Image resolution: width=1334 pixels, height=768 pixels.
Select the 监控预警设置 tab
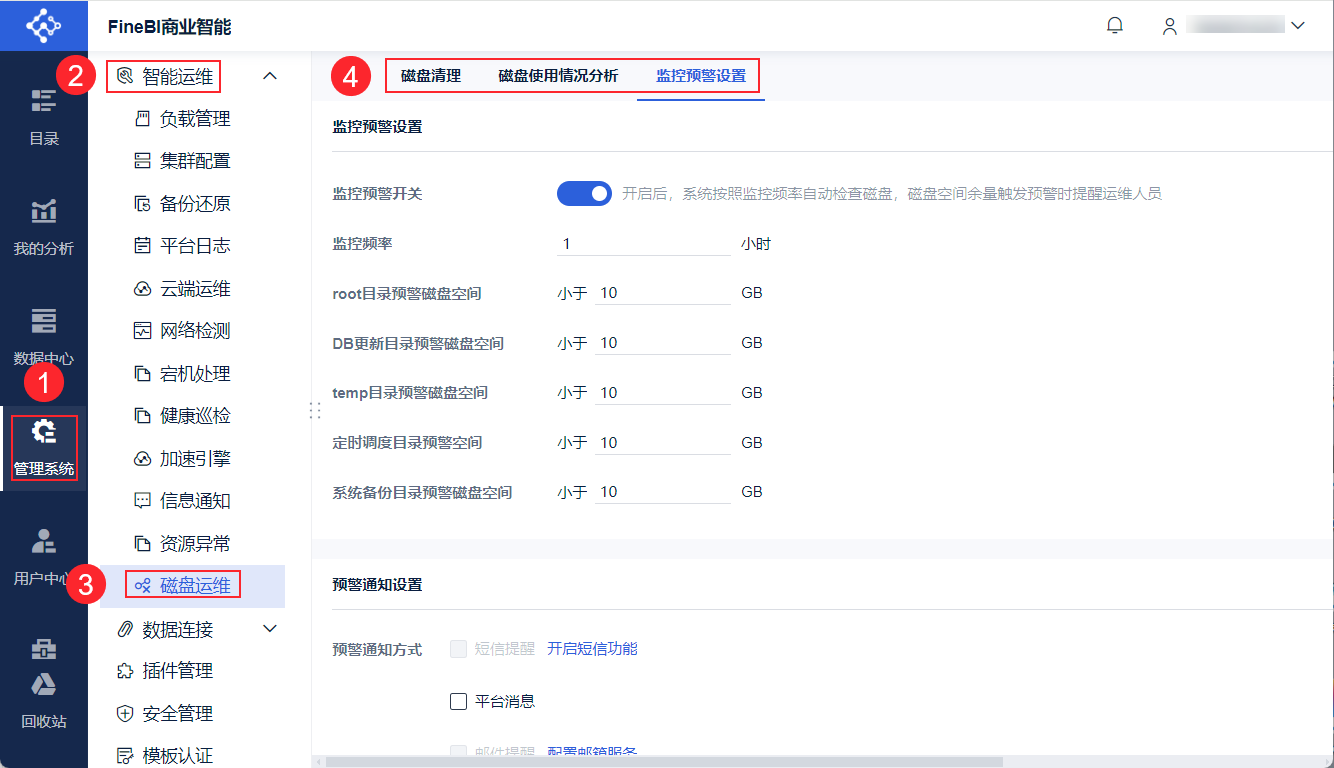701,76
